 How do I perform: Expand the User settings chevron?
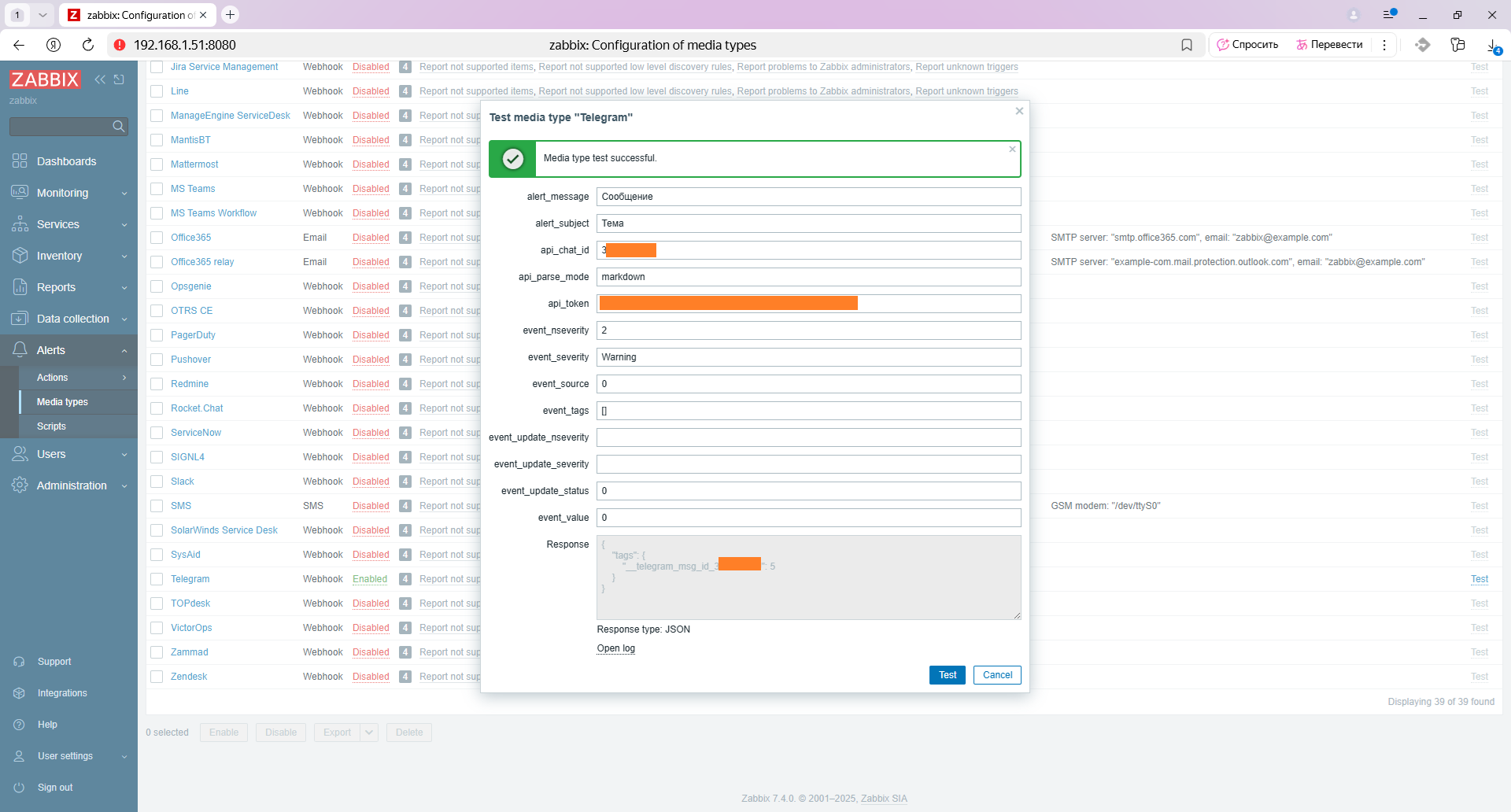click(124, 757)
